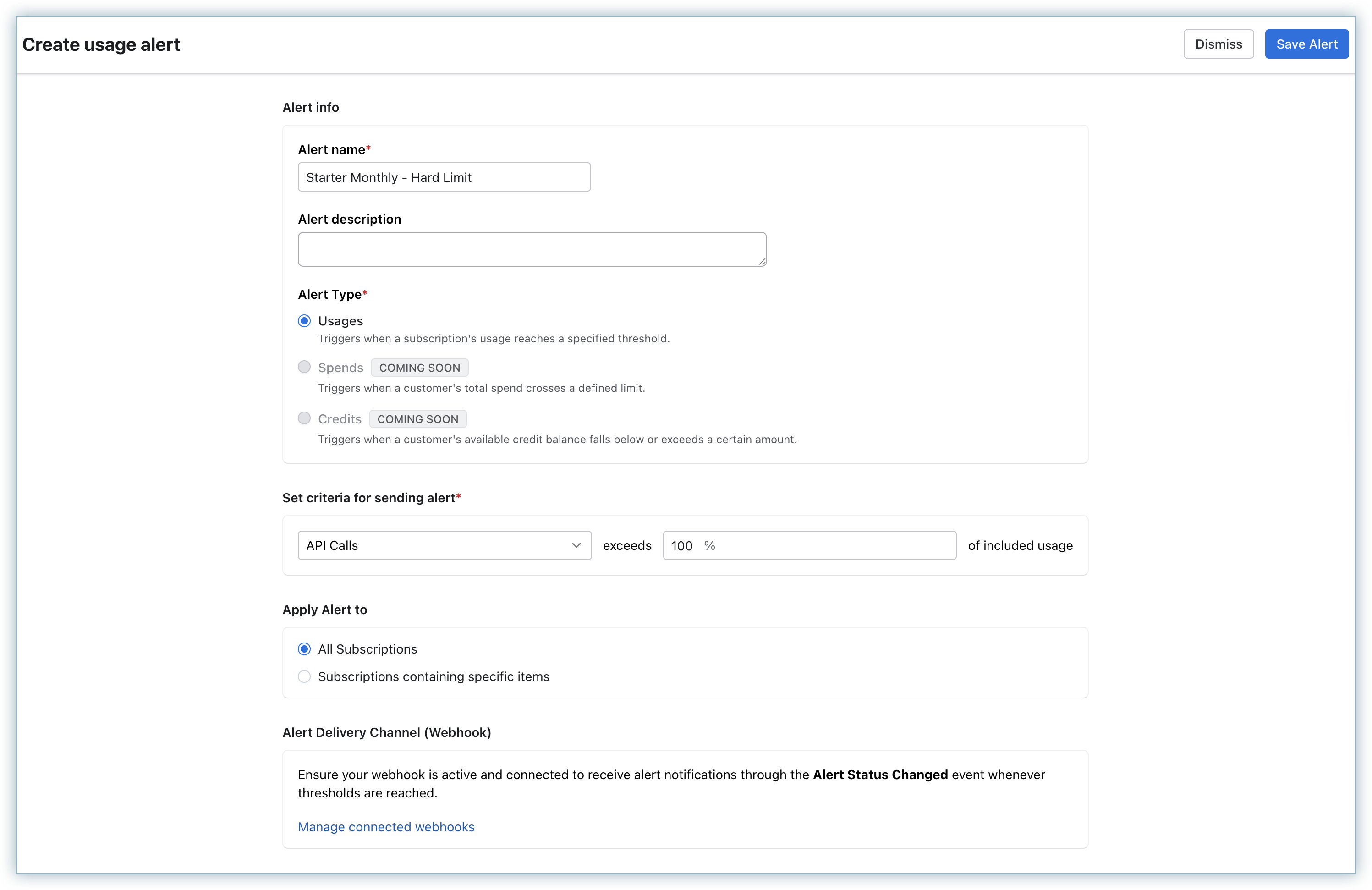Click the COMING SOON badge beside Spends
This screenshot has height=890, width=1372.
pyautogui.click(x=419, y=368)
